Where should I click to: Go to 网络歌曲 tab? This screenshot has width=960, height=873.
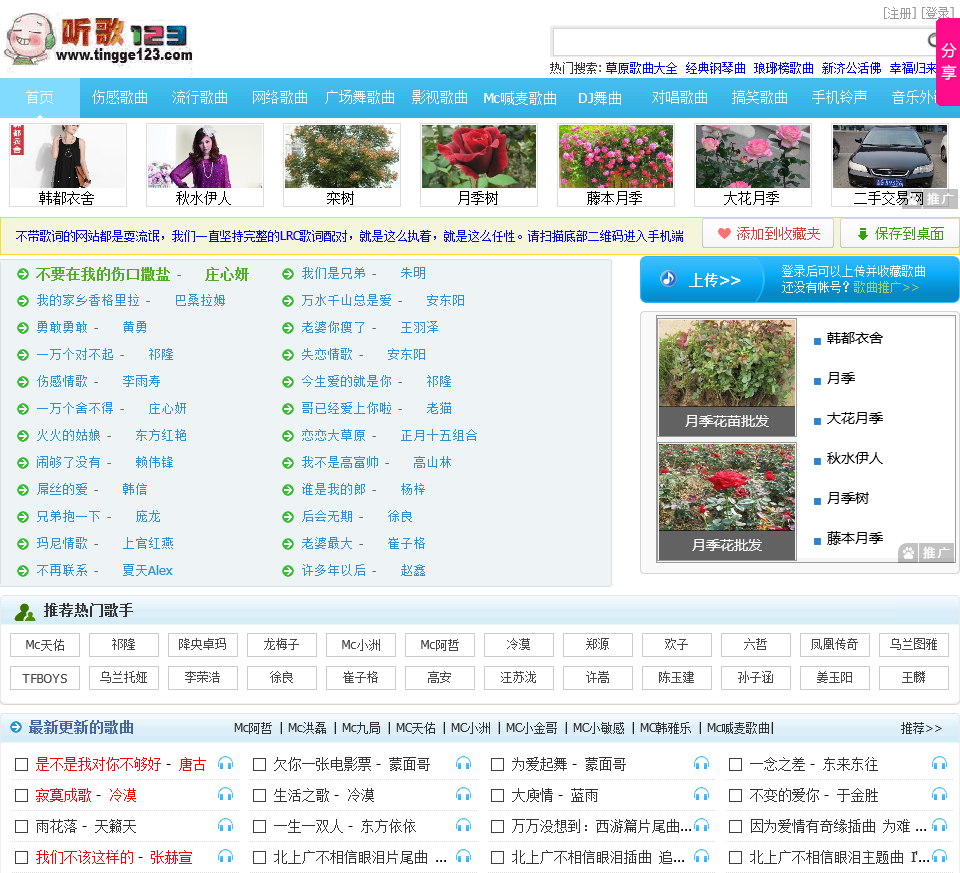(x=280, y=97)
